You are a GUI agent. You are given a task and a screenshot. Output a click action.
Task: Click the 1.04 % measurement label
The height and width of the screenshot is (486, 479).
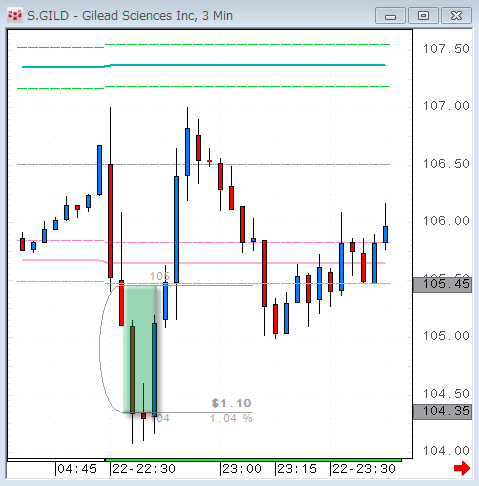pos(231,418)
